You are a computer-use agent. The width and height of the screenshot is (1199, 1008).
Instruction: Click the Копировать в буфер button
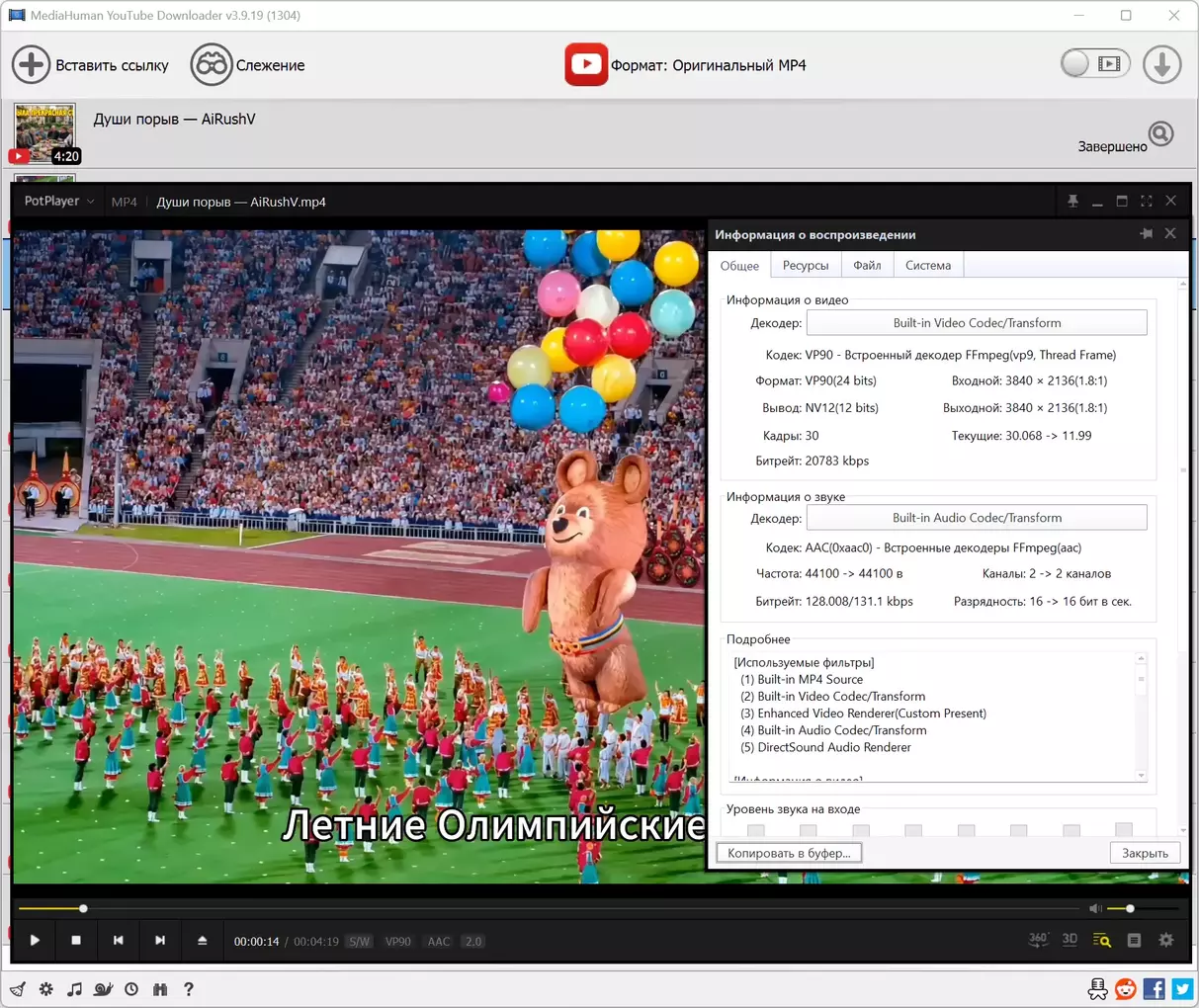click(x=789, y=853)
